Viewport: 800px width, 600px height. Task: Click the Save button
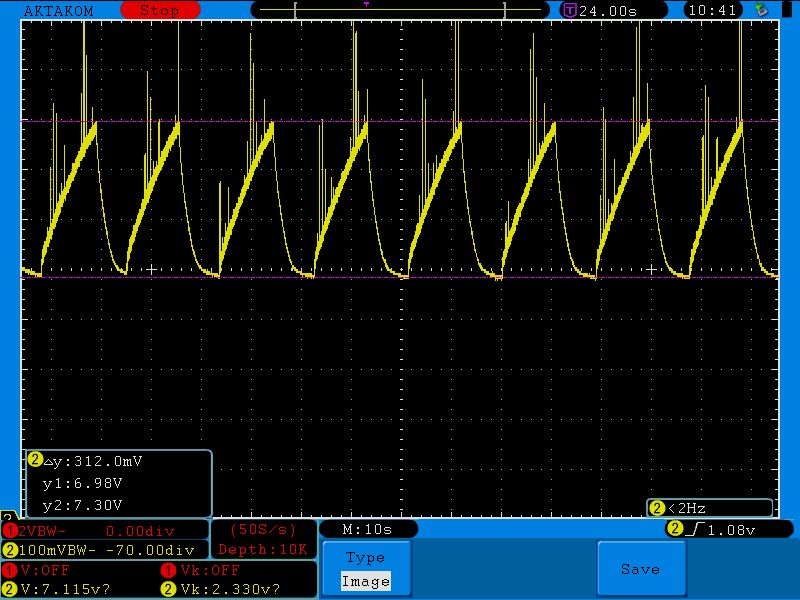click(641, 569)
